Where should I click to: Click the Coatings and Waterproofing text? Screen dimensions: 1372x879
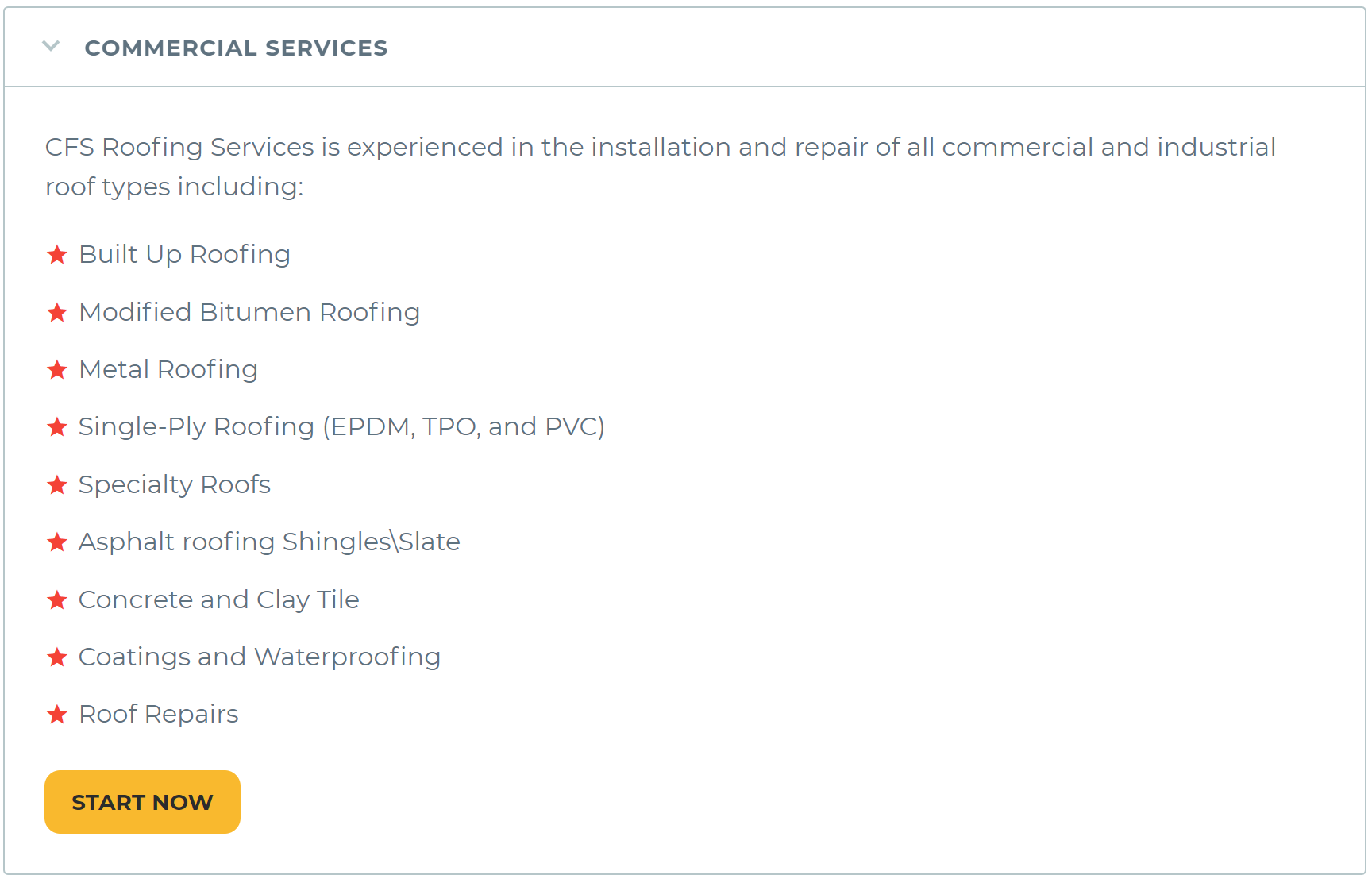point(260,657)
